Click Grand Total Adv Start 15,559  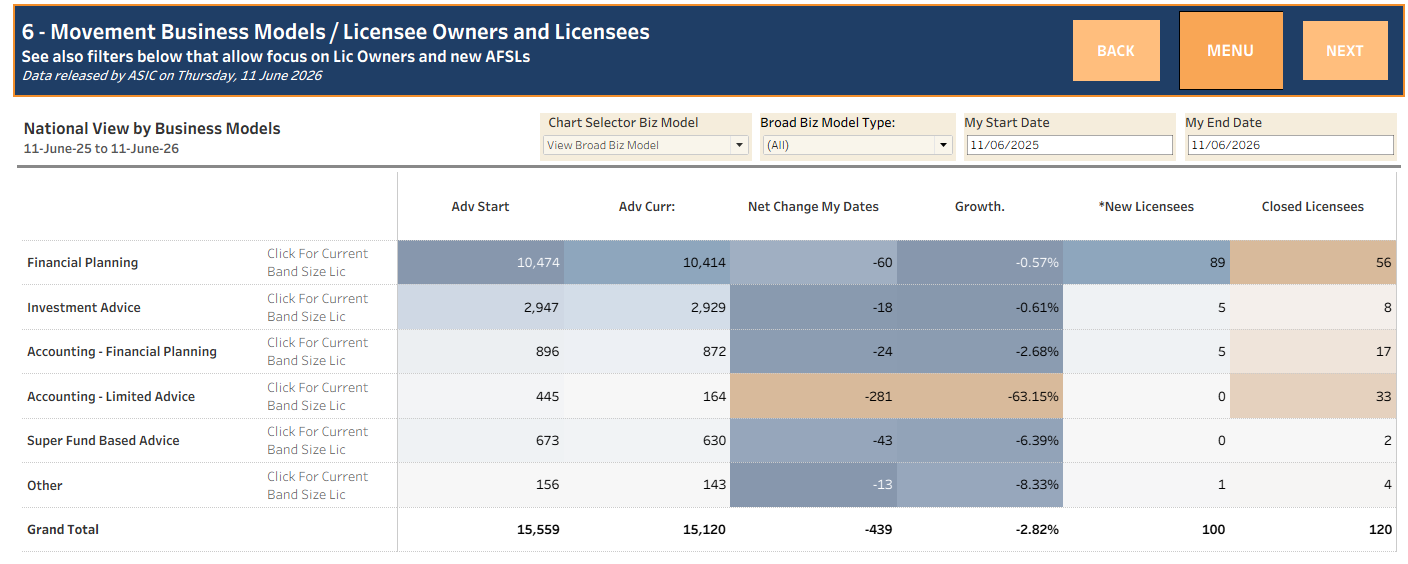(x=481, y=529)
